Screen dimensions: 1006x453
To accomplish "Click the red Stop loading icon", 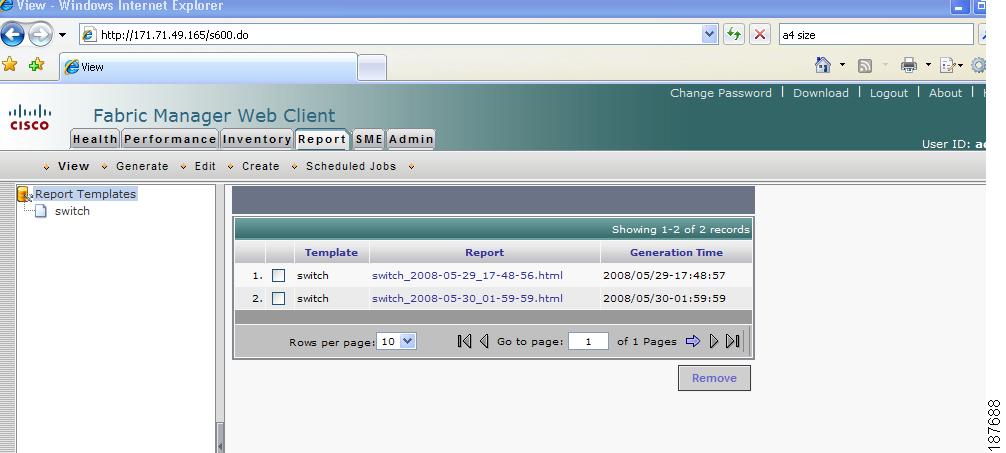I will coord(760,35).
